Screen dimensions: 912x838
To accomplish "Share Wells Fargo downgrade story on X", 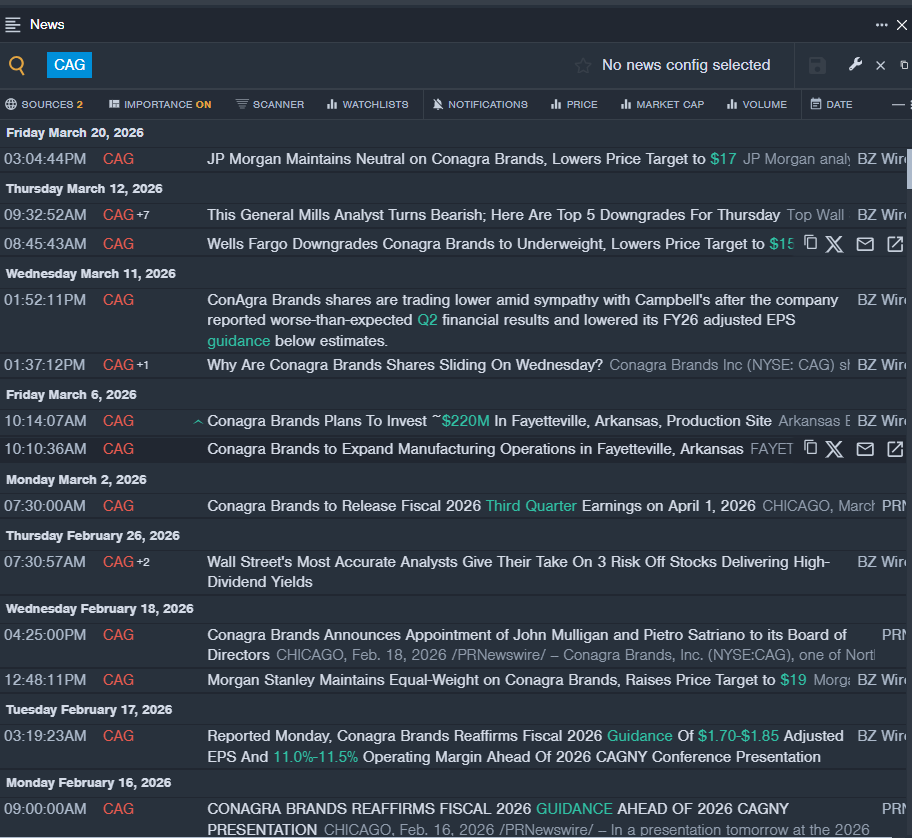I will click(x=835, y=244).
